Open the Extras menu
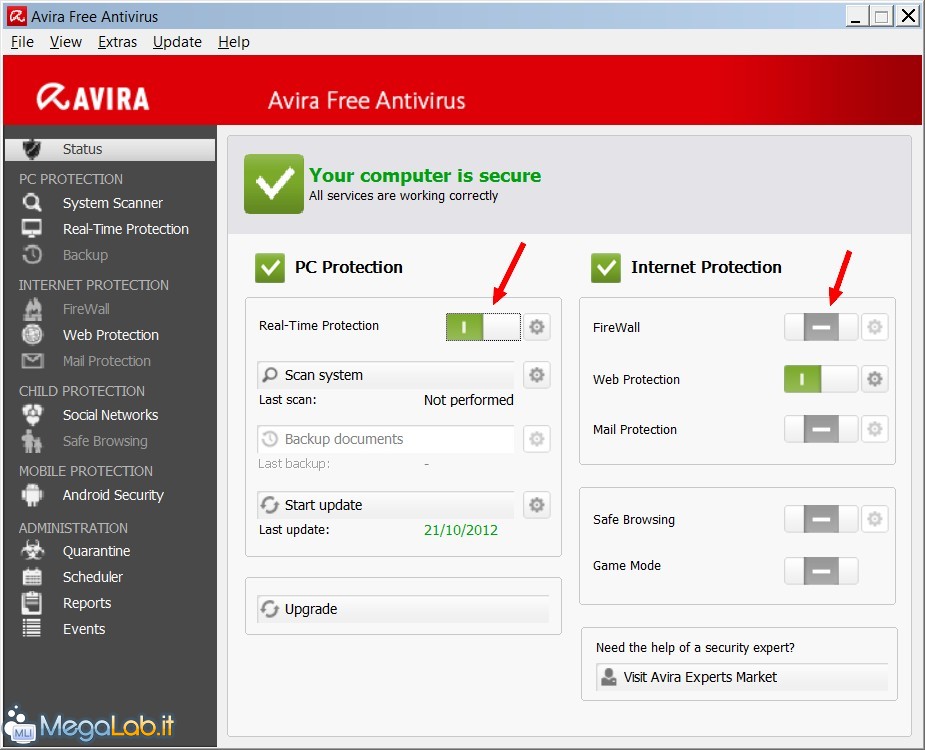 point(117,42)
